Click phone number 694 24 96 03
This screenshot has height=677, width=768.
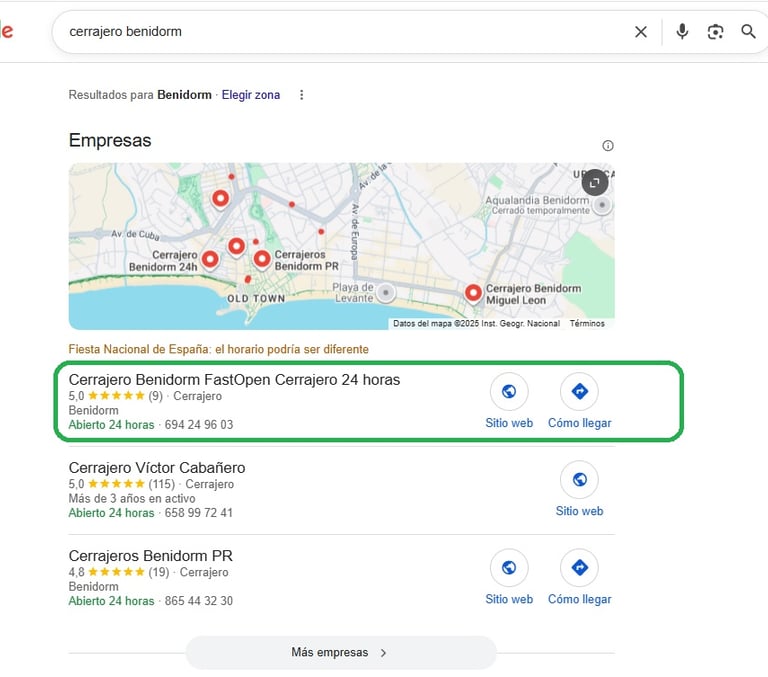[199, 425]
